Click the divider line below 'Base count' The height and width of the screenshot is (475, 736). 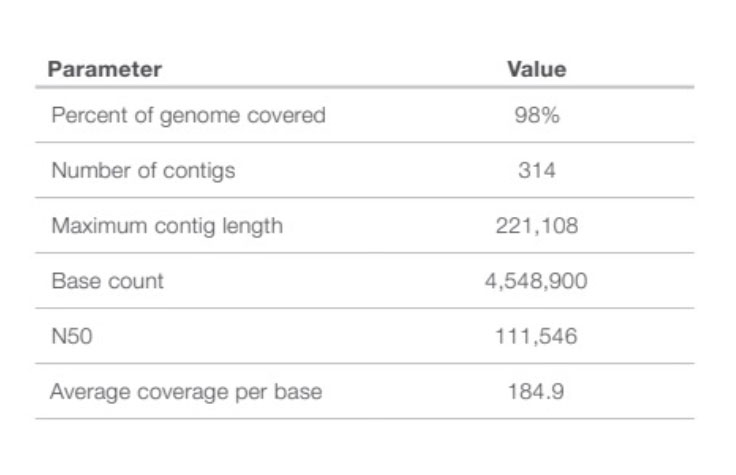[x=365, y=308]
